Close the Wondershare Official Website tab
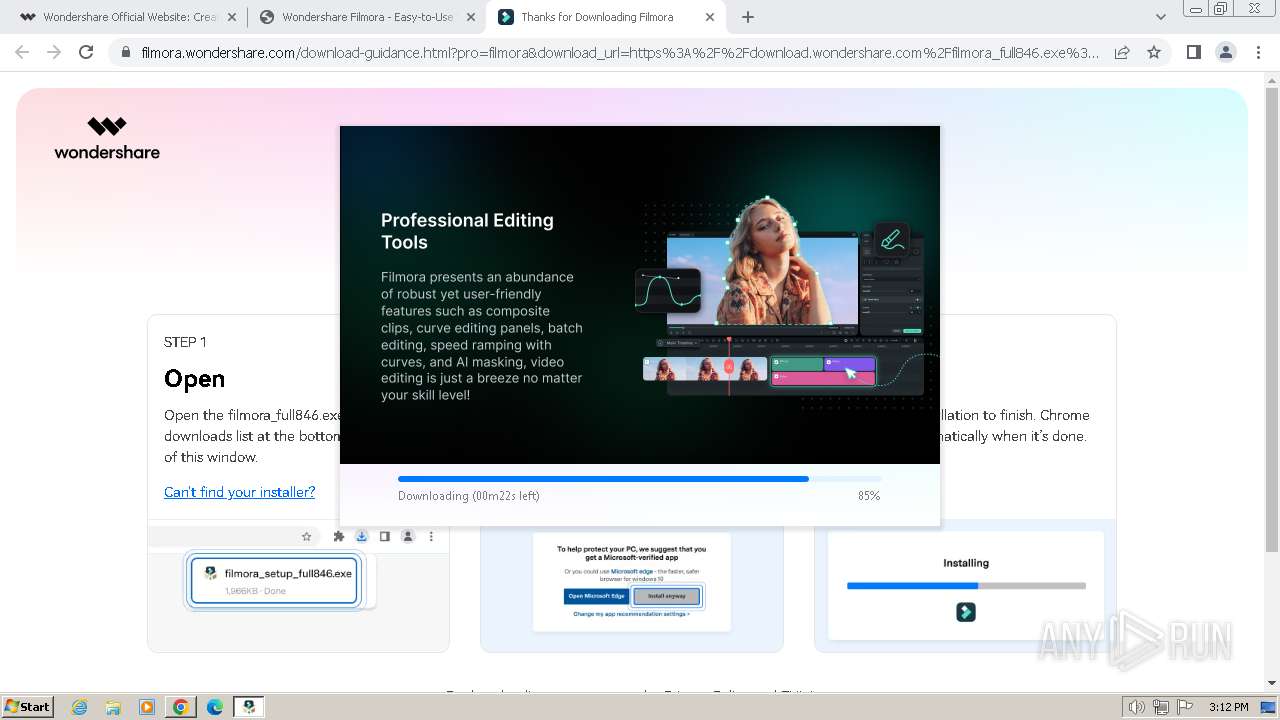This screenshot has height=720, width=1280. 231,17
